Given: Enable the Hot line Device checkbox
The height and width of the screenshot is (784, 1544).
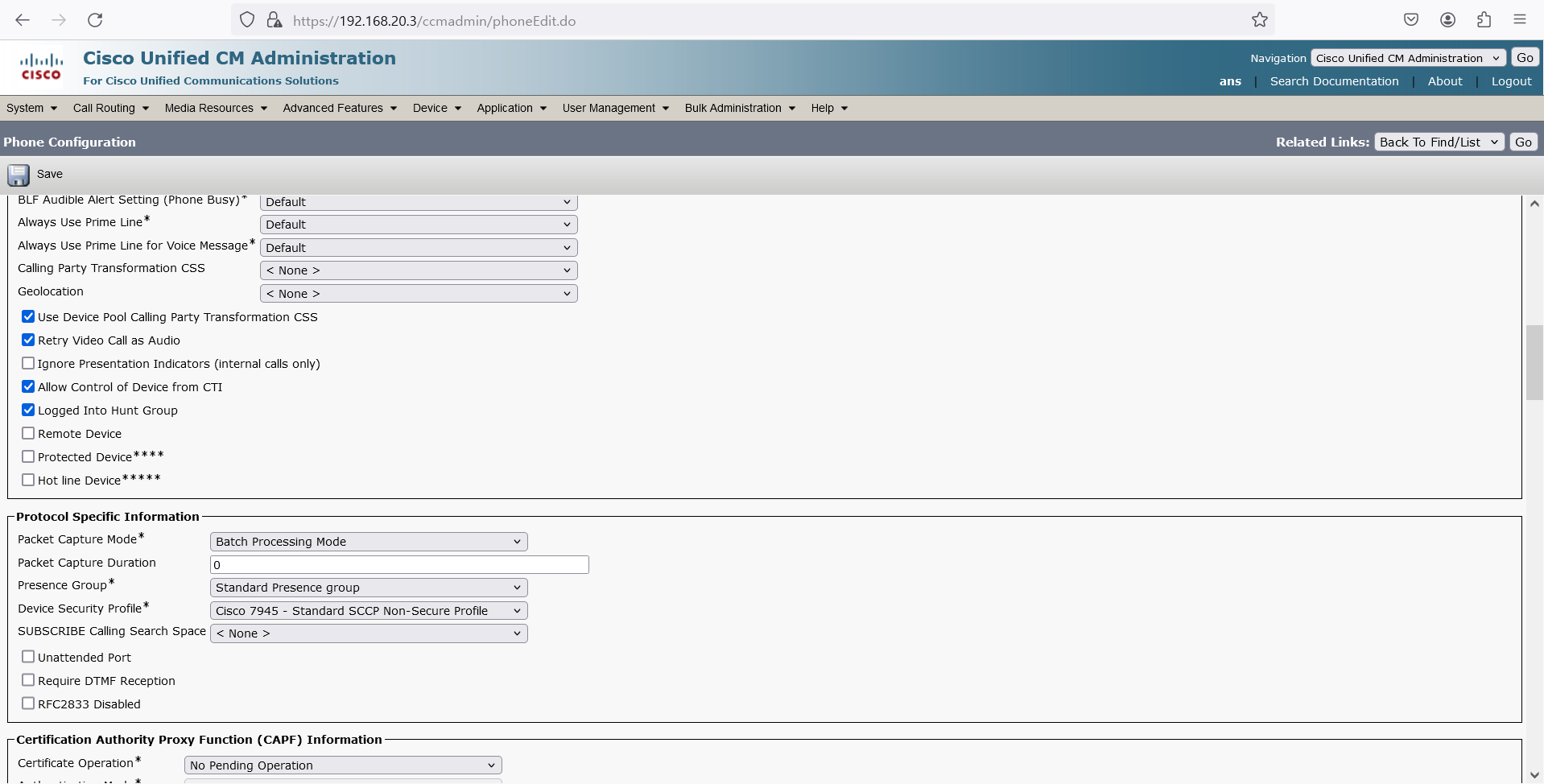Looking at the screenshot, I should coord(28,480).
